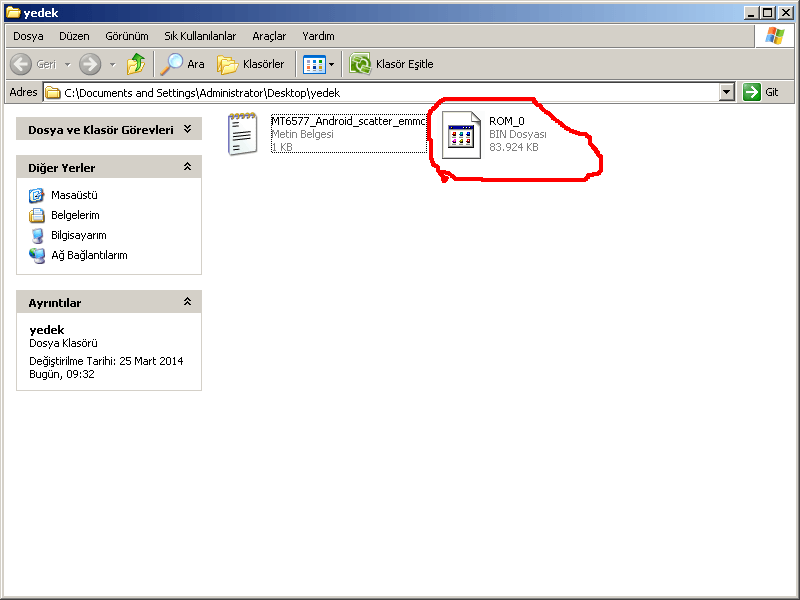Expand the address bar dropdown arrow
Screen dimensions: 800x600
tap(727, 92)
